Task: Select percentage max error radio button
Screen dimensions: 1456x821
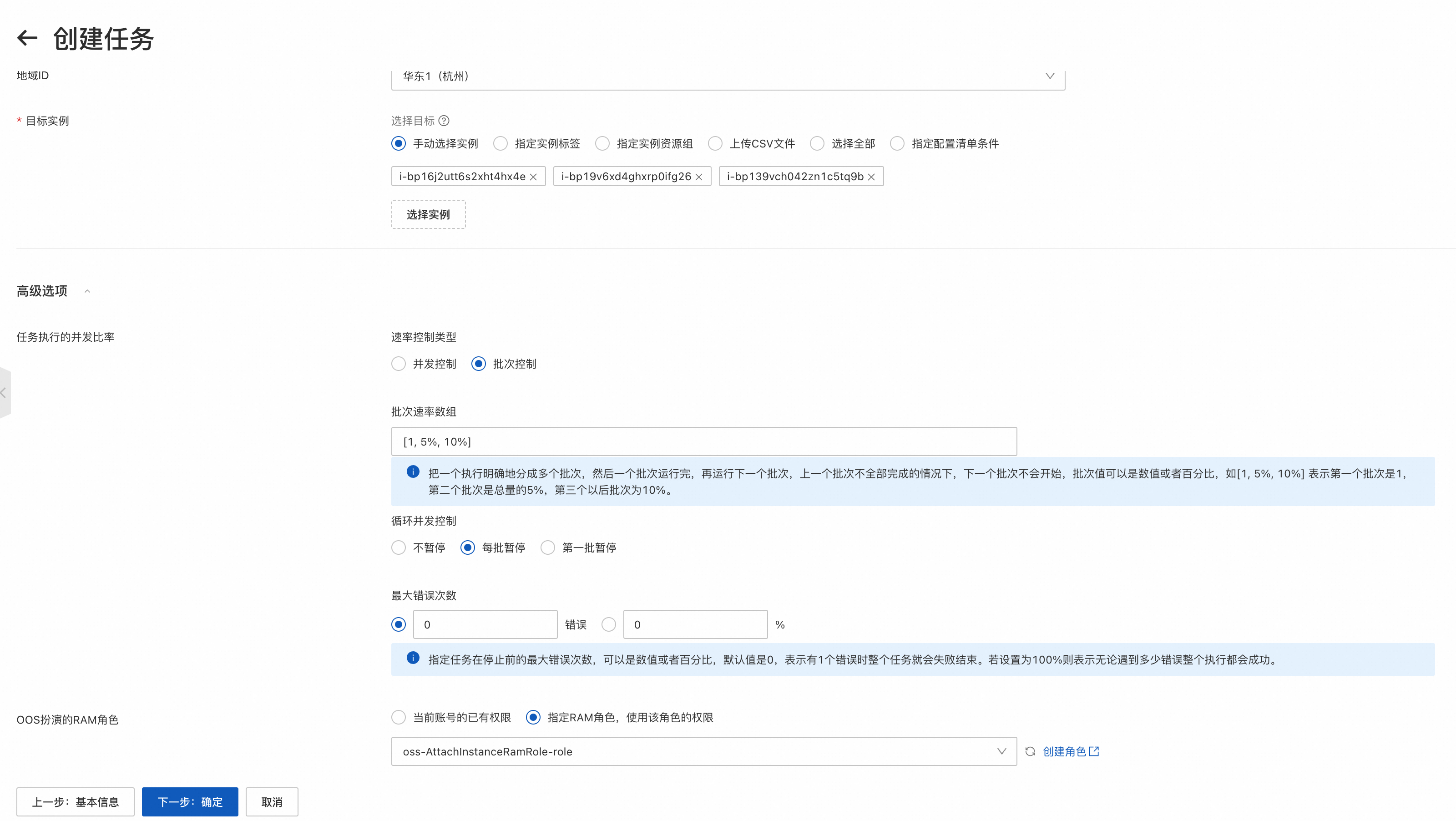Action: pyautogui.click(x=609, y=625)
